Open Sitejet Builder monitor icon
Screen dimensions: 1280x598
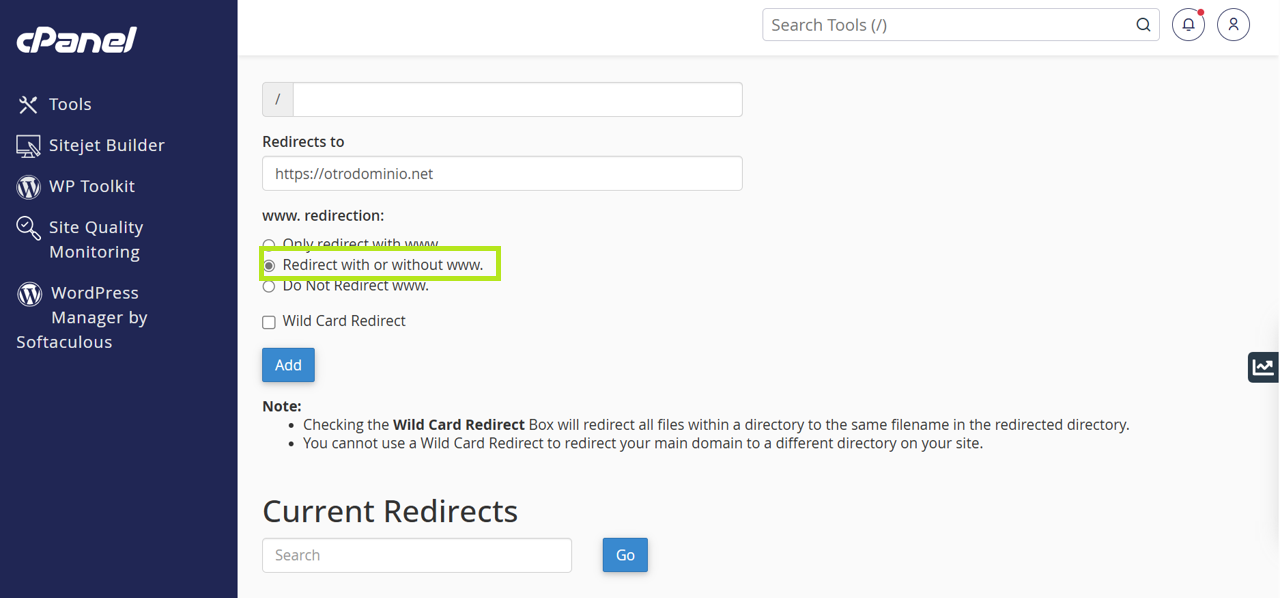[28, 146]
